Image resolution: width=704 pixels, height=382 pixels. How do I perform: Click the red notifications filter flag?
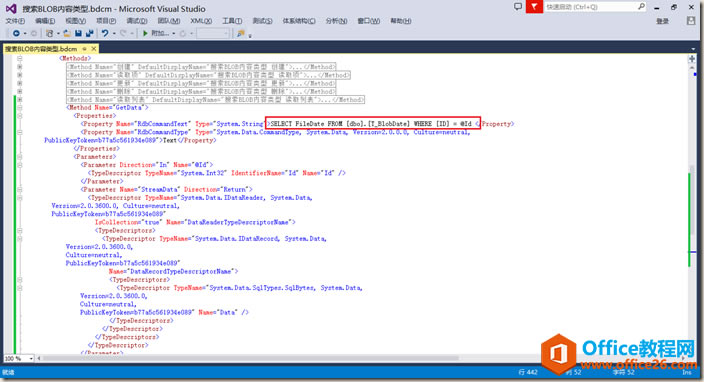click(x=534, y=7)
